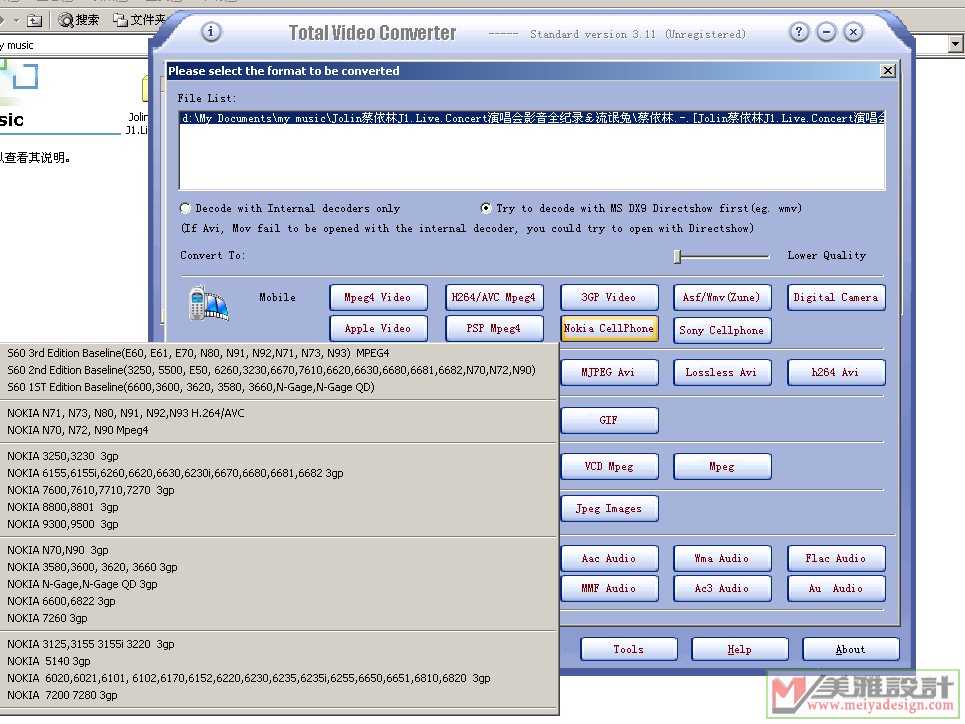Select S60 2nd Edition Baseline menu entry

[x=279, y=371]
